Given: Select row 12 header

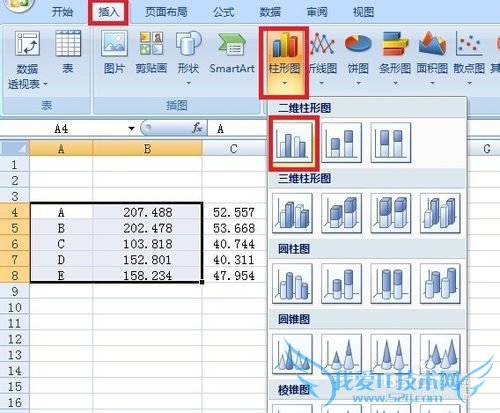Looking at the screenshot, I should (x=14, y=339).
